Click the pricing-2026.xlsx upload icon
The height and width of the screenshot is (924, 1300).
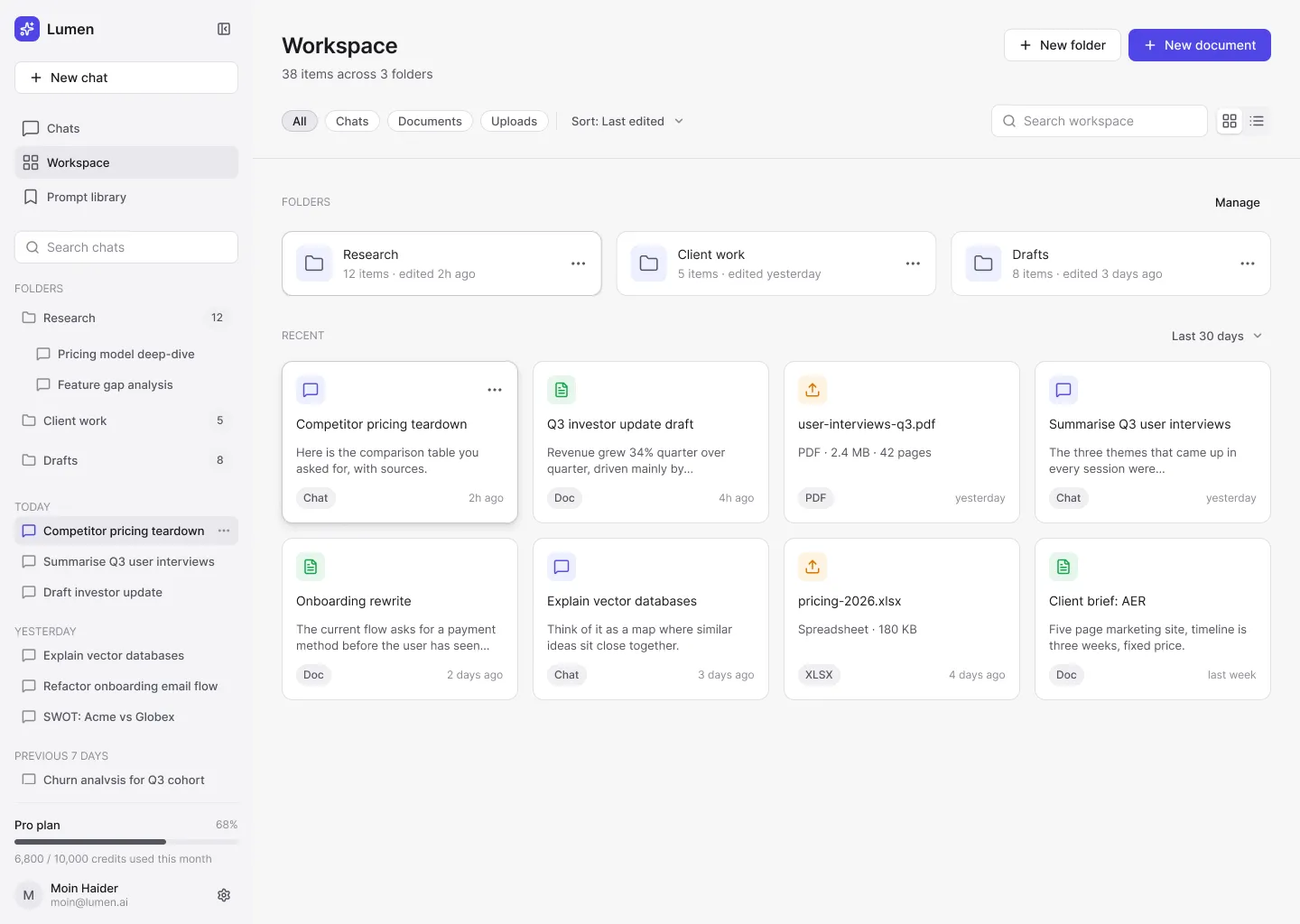pos(812,567)
